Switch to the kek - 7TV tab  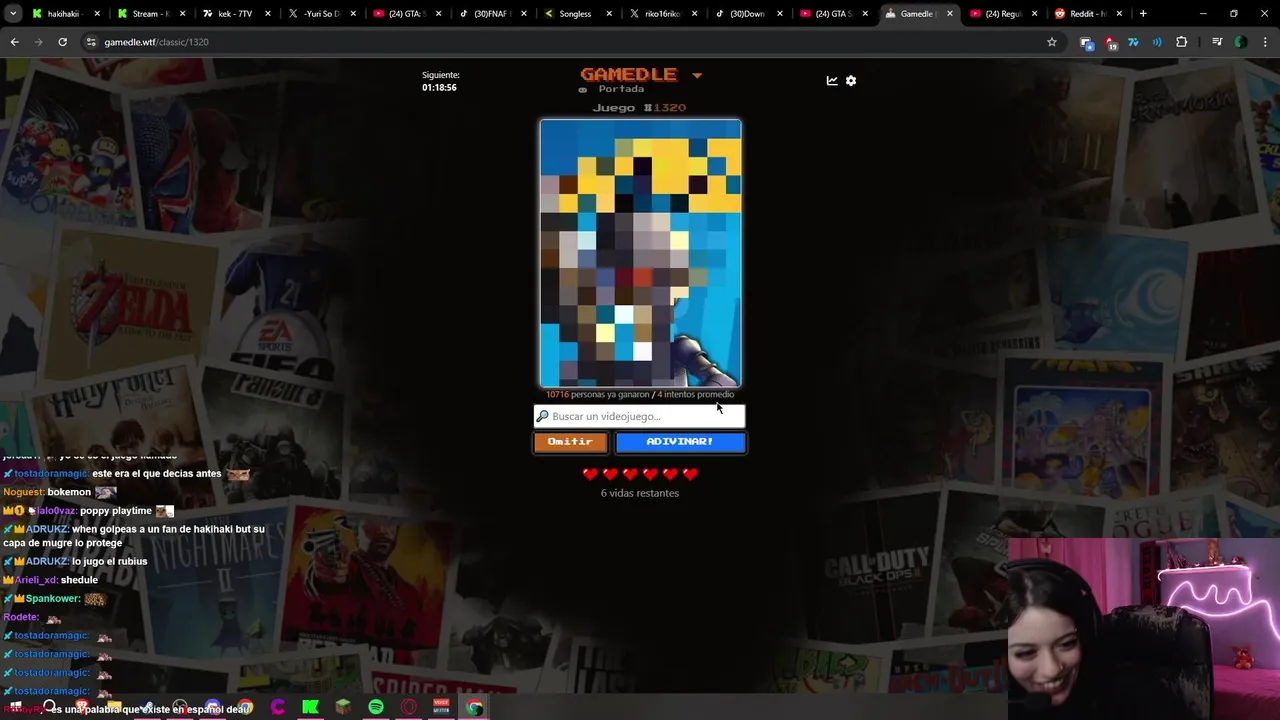(236, 14)
